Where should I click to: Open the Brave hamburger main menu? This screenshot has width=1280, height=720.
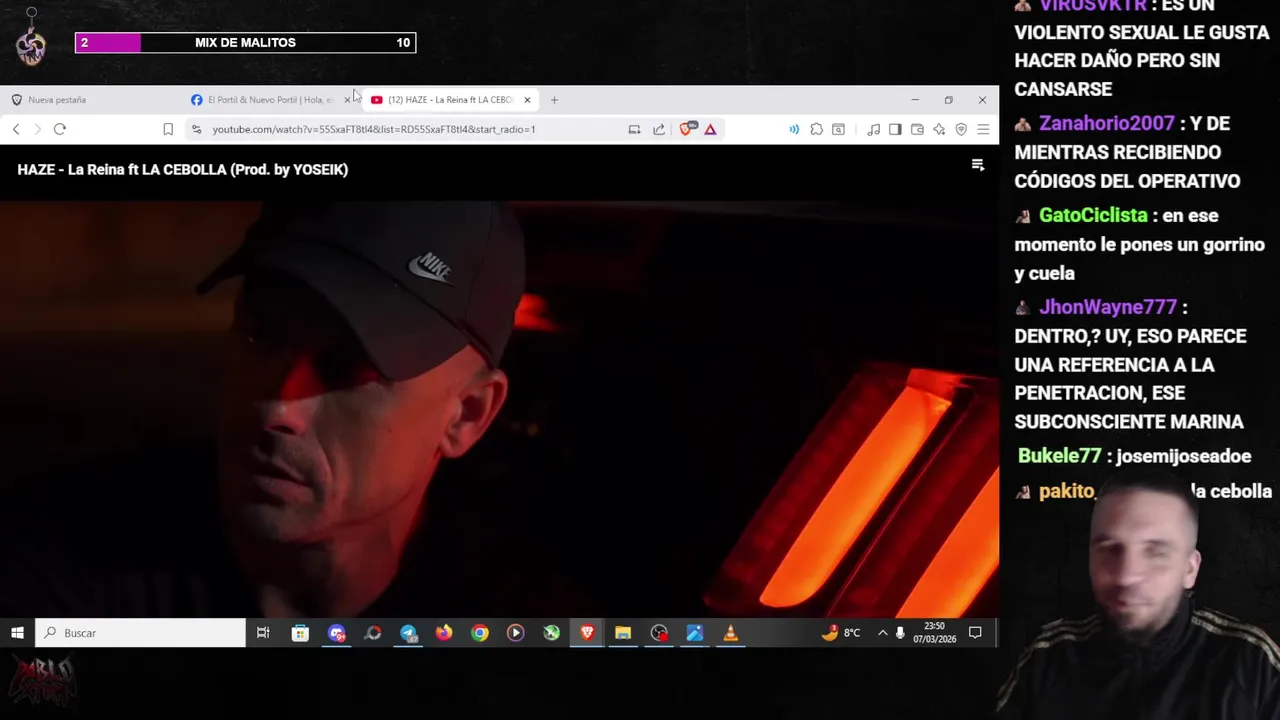983,129
